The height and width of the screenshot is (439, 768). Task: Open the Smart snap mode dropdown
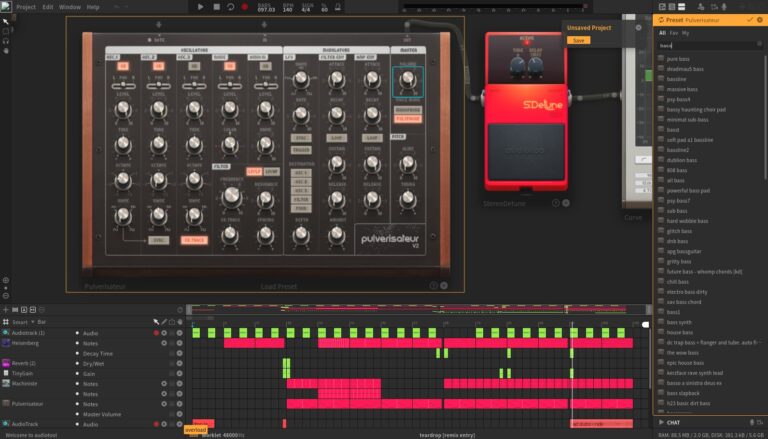click(23, 322)
